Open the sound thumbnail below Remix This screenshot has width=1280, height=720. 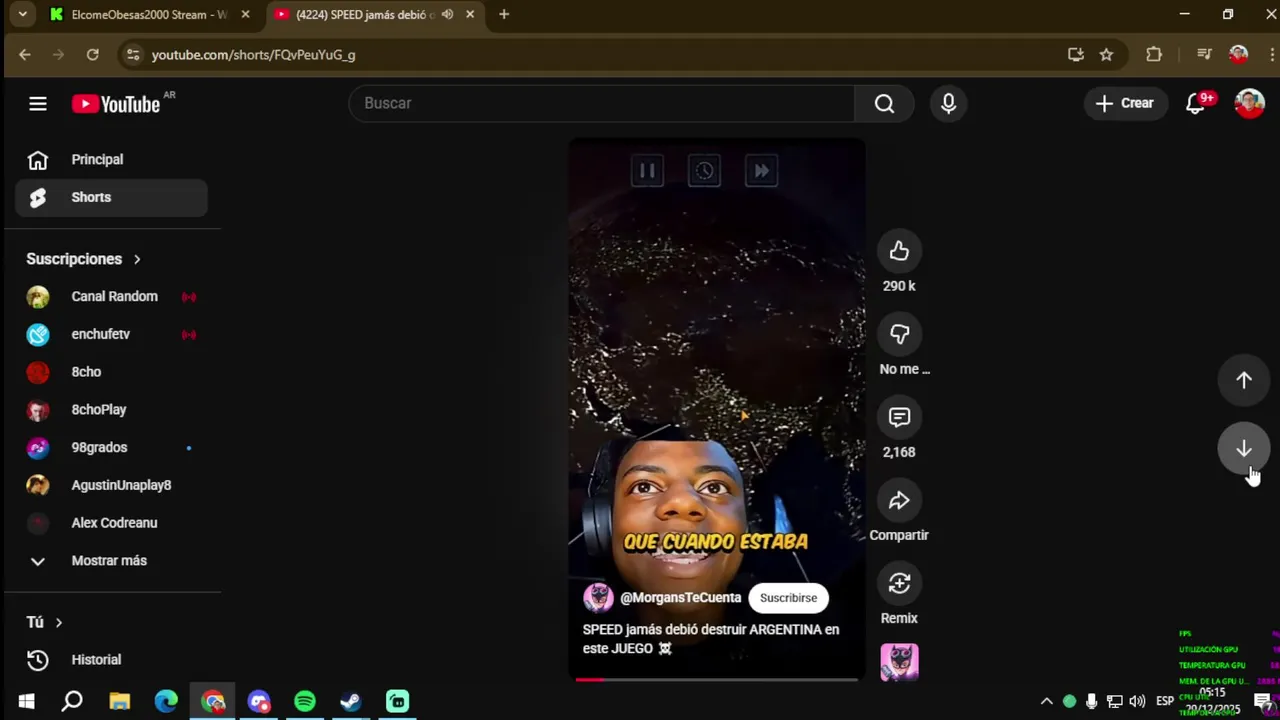tap(899, 662)
